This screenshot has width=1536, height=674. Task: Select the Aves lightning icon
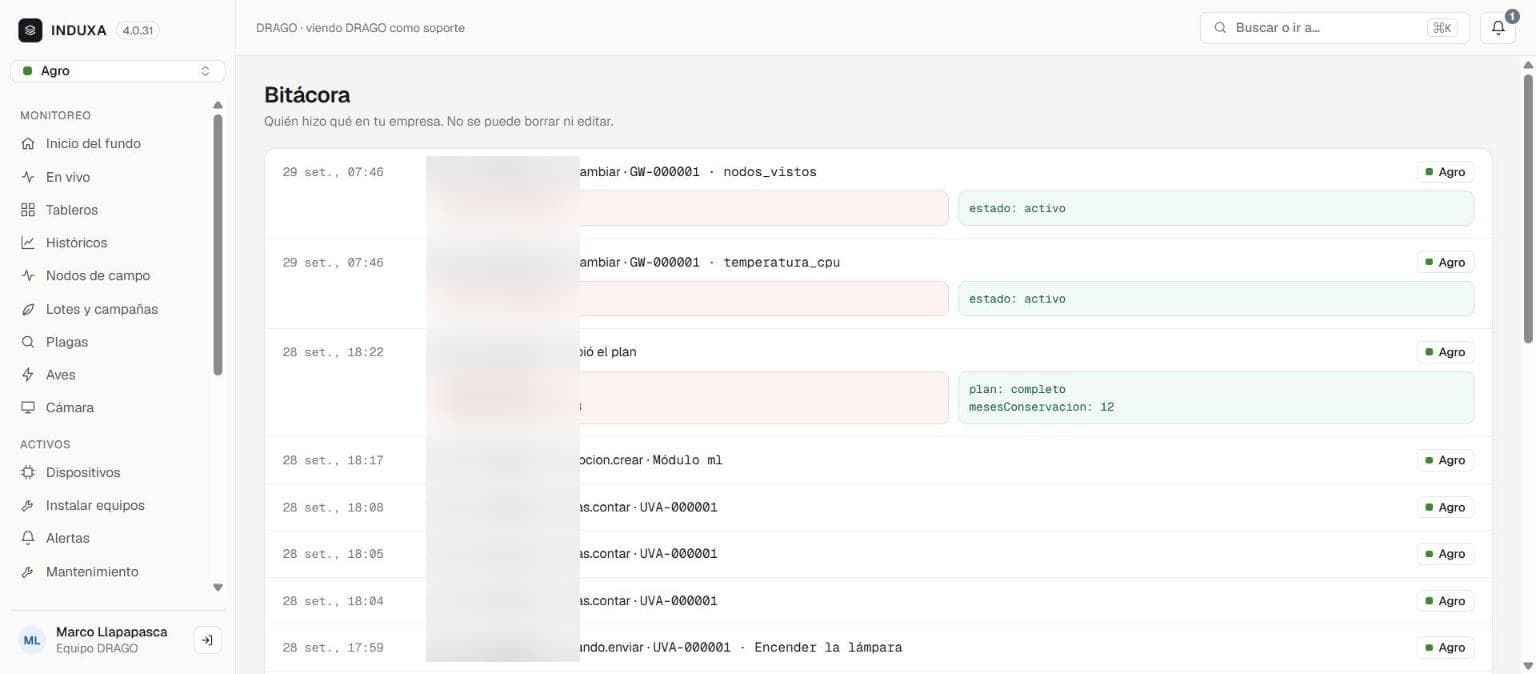[x=28, y=375]
